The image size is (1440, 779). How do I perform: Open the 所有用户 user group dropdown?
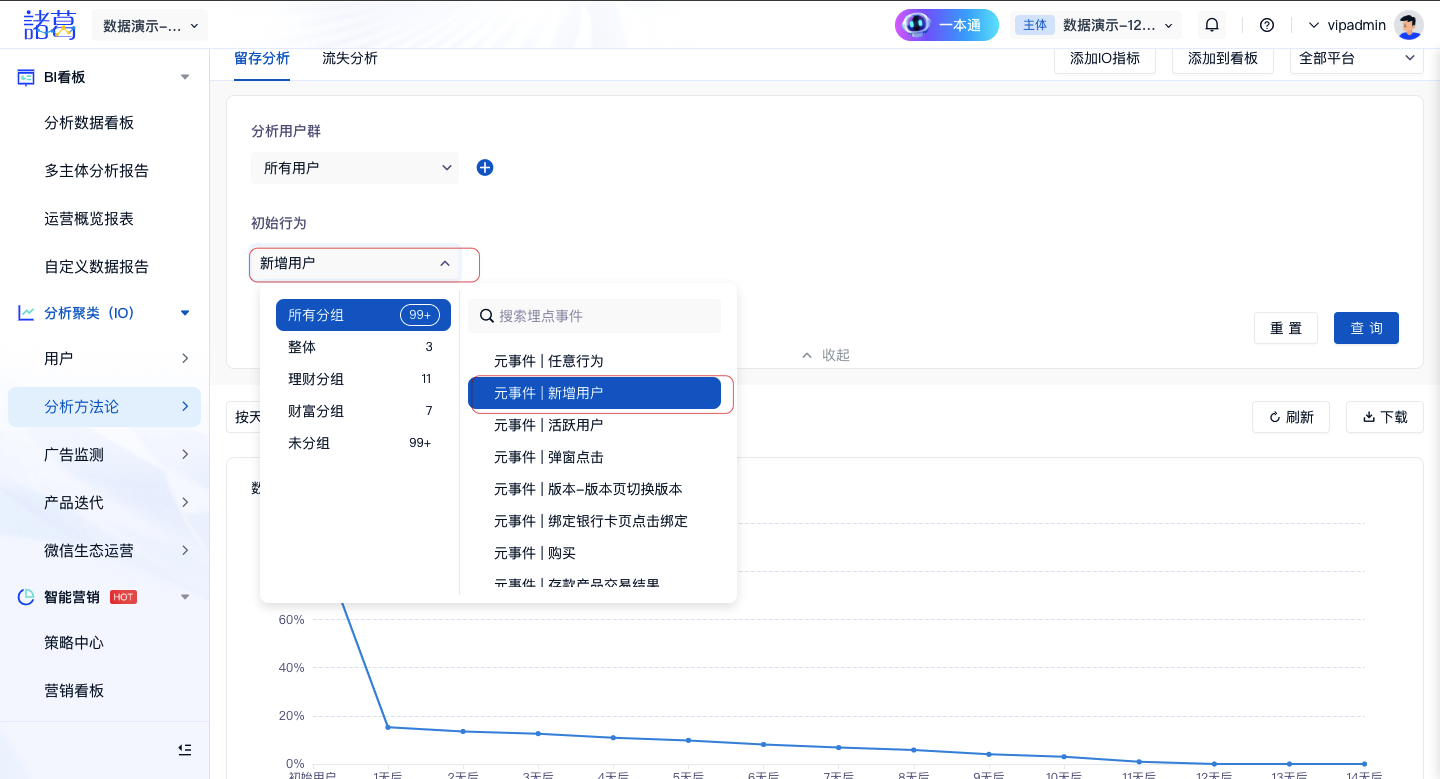pos(355,168)
